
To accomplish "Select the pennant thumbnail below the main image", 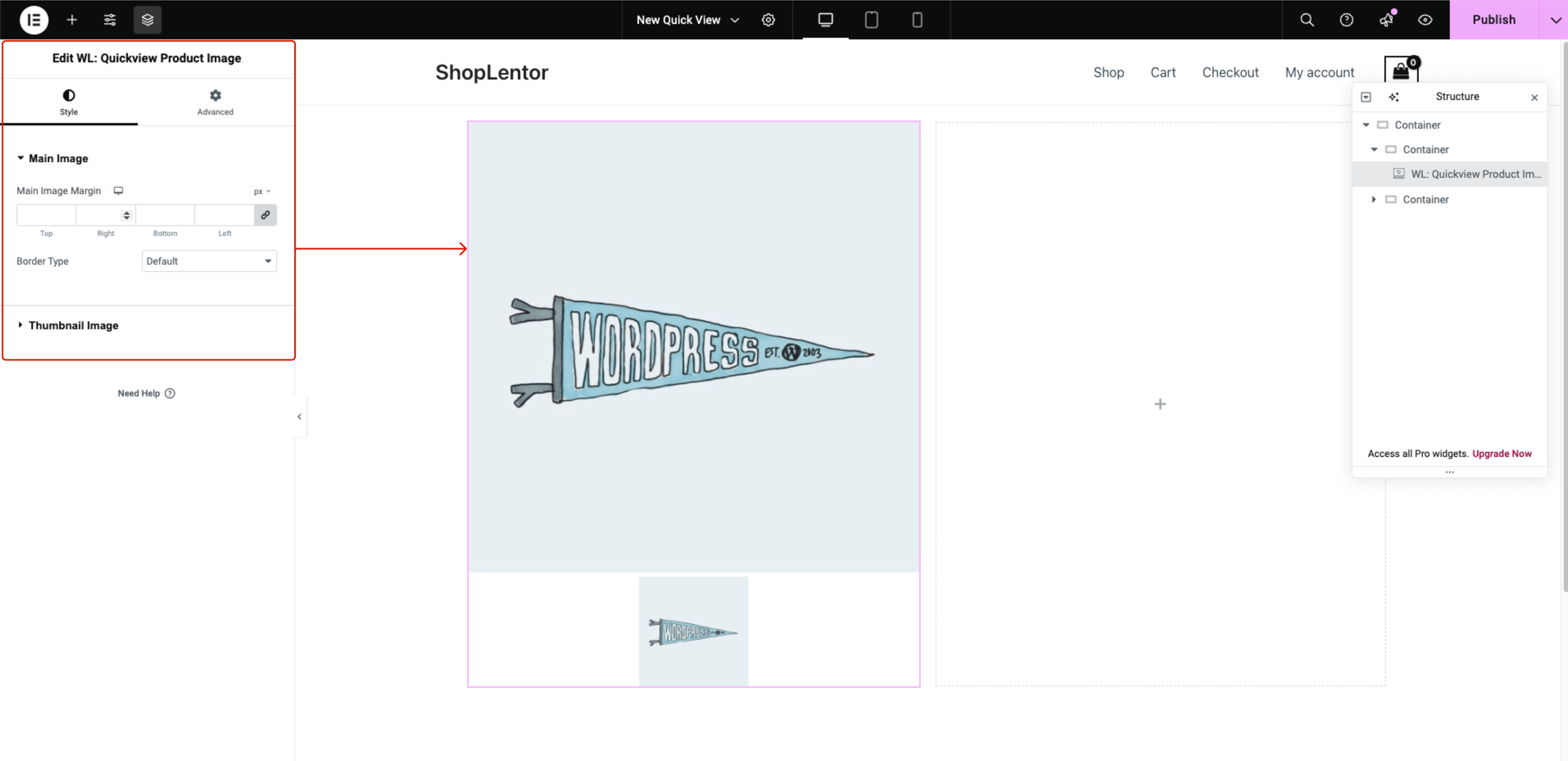I will pyautogui.click(x=693, y=631).
